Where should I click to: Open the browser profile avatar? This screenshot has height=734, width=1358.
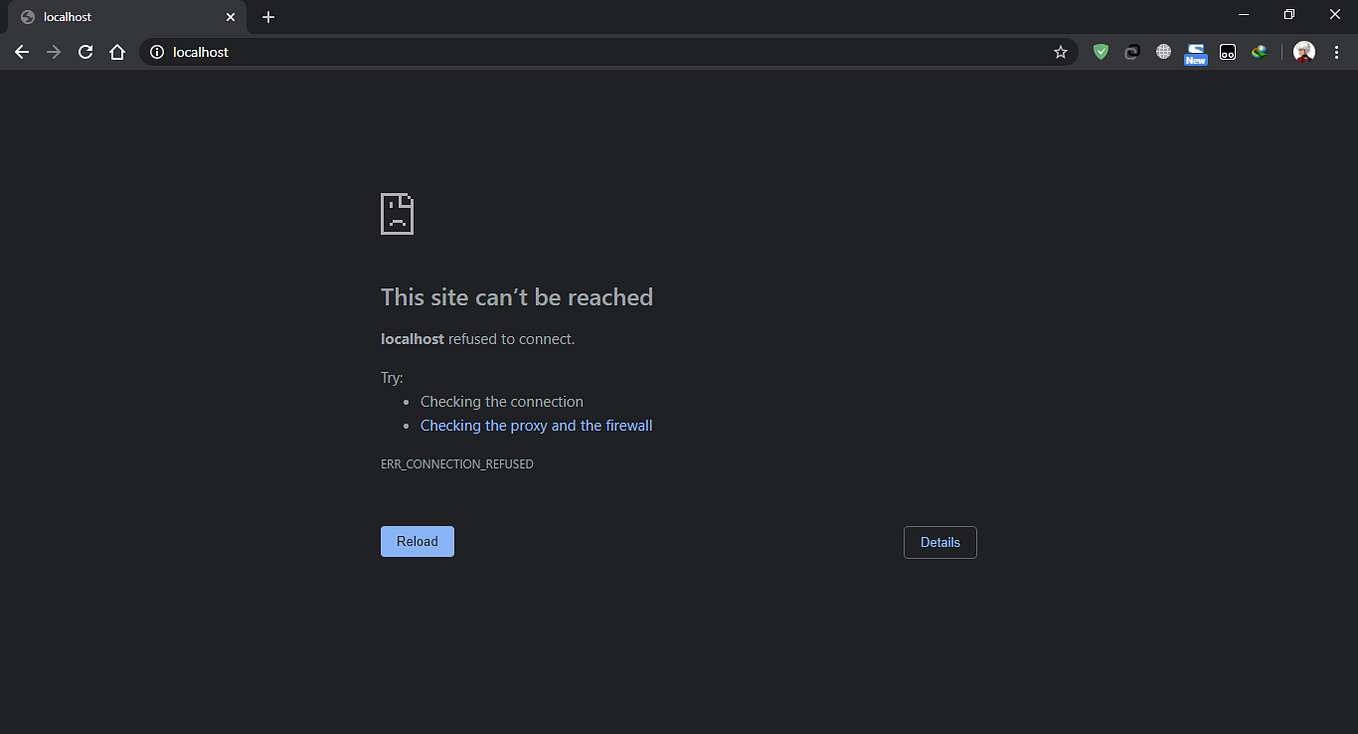point(1304,51)
